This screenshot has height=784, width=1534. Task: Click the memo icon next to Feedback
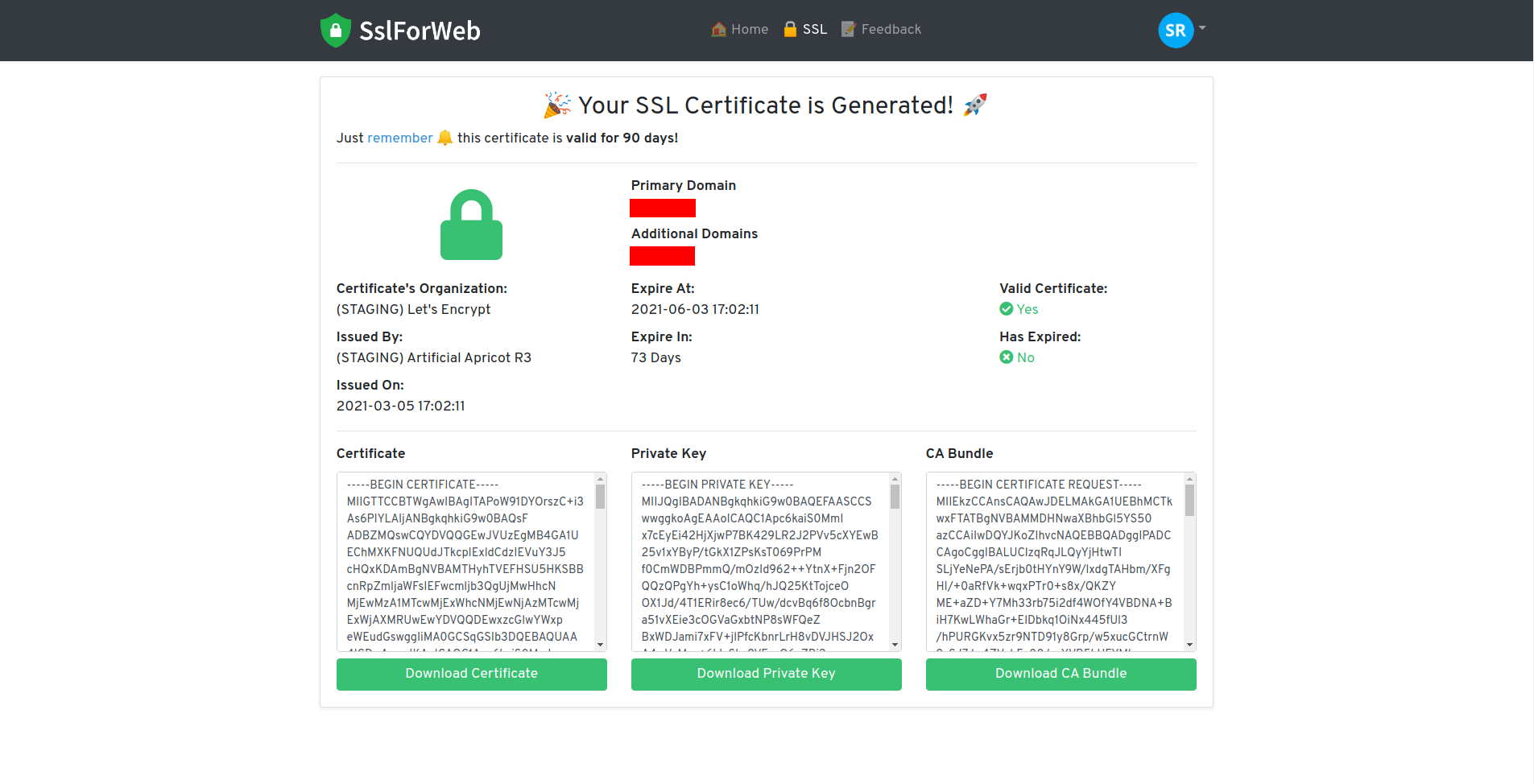click(847, 29)
